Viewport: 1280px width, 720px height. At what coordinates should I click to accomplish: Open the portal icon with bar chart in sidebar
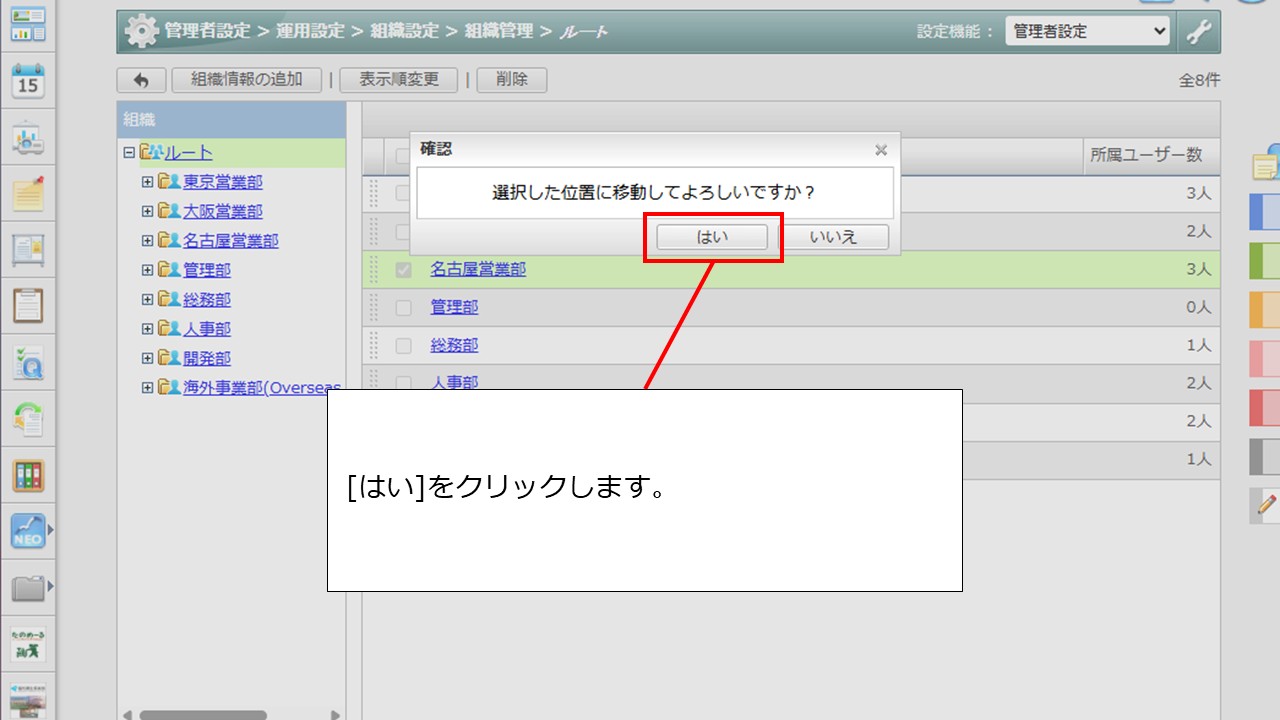tap(28, 25)
